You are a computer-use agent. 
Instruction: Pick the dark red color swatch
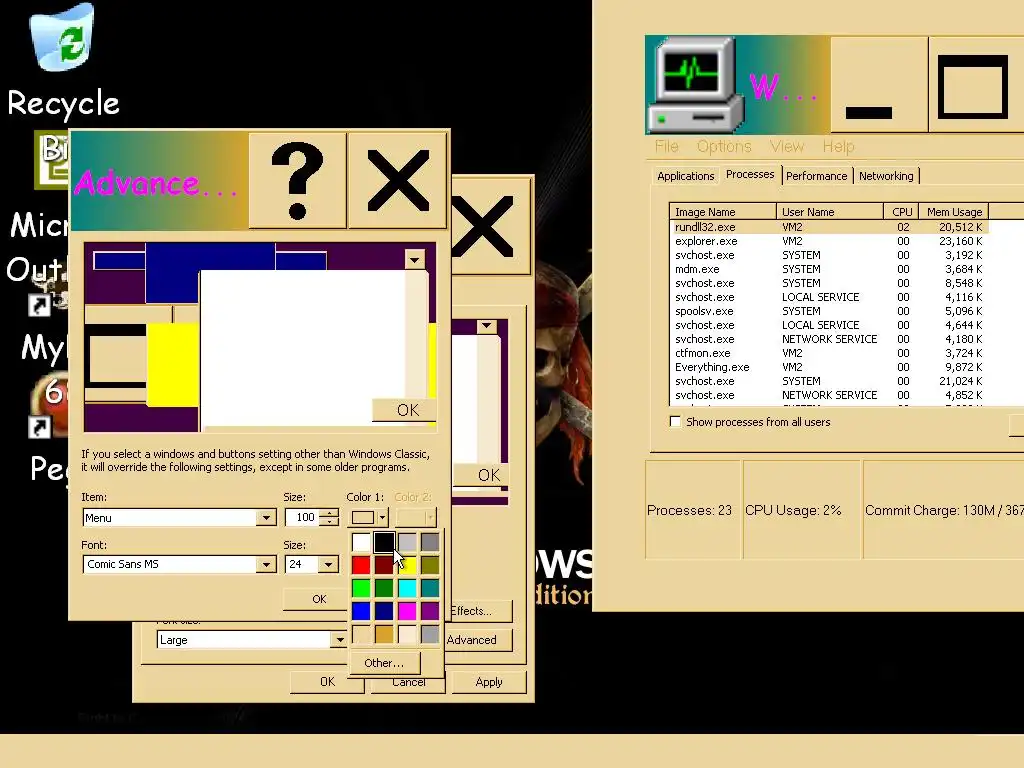point(383,567)
